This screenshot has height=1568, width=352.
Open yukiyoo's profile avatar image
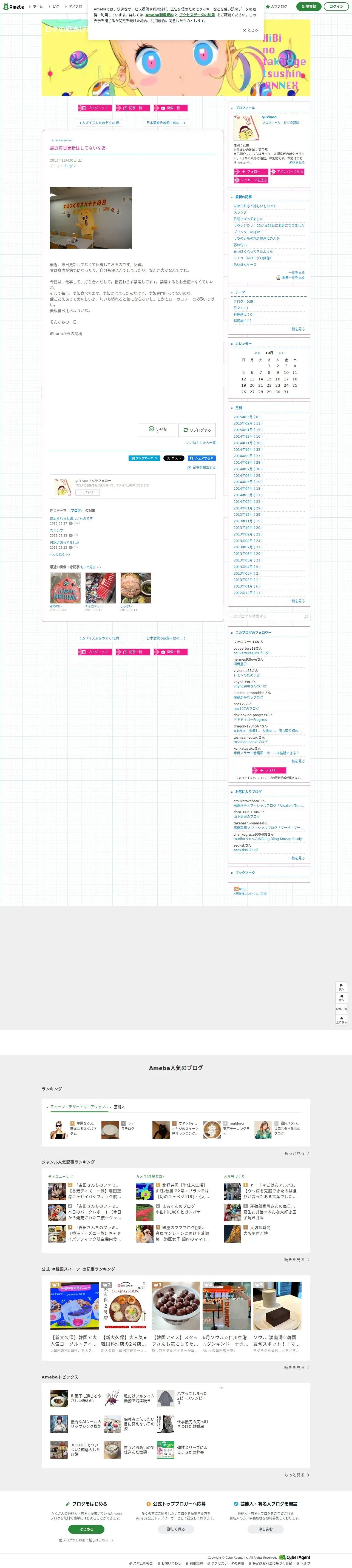tap(246, 128)
